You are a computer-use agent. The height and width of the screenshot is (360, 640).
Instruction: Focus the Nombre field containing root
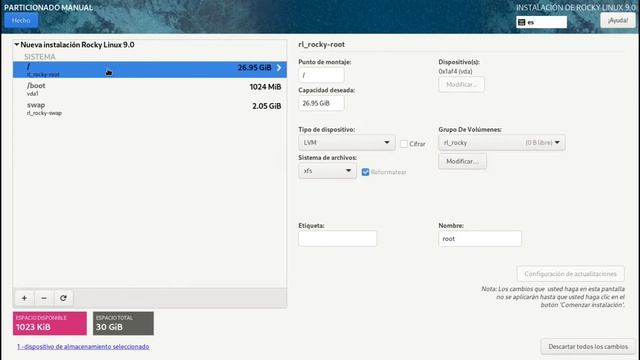[480, 239]
